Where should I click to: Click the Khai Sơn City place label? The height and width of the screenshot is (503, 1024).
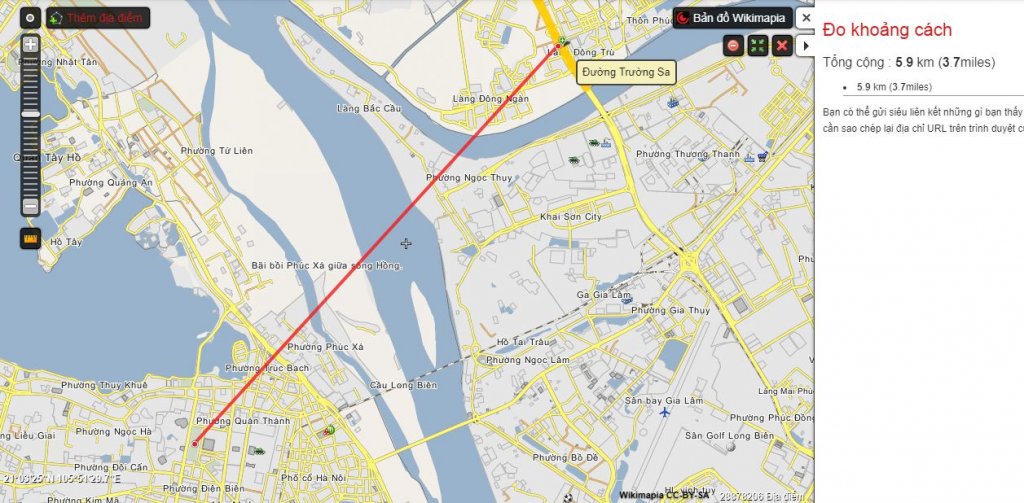571,216
